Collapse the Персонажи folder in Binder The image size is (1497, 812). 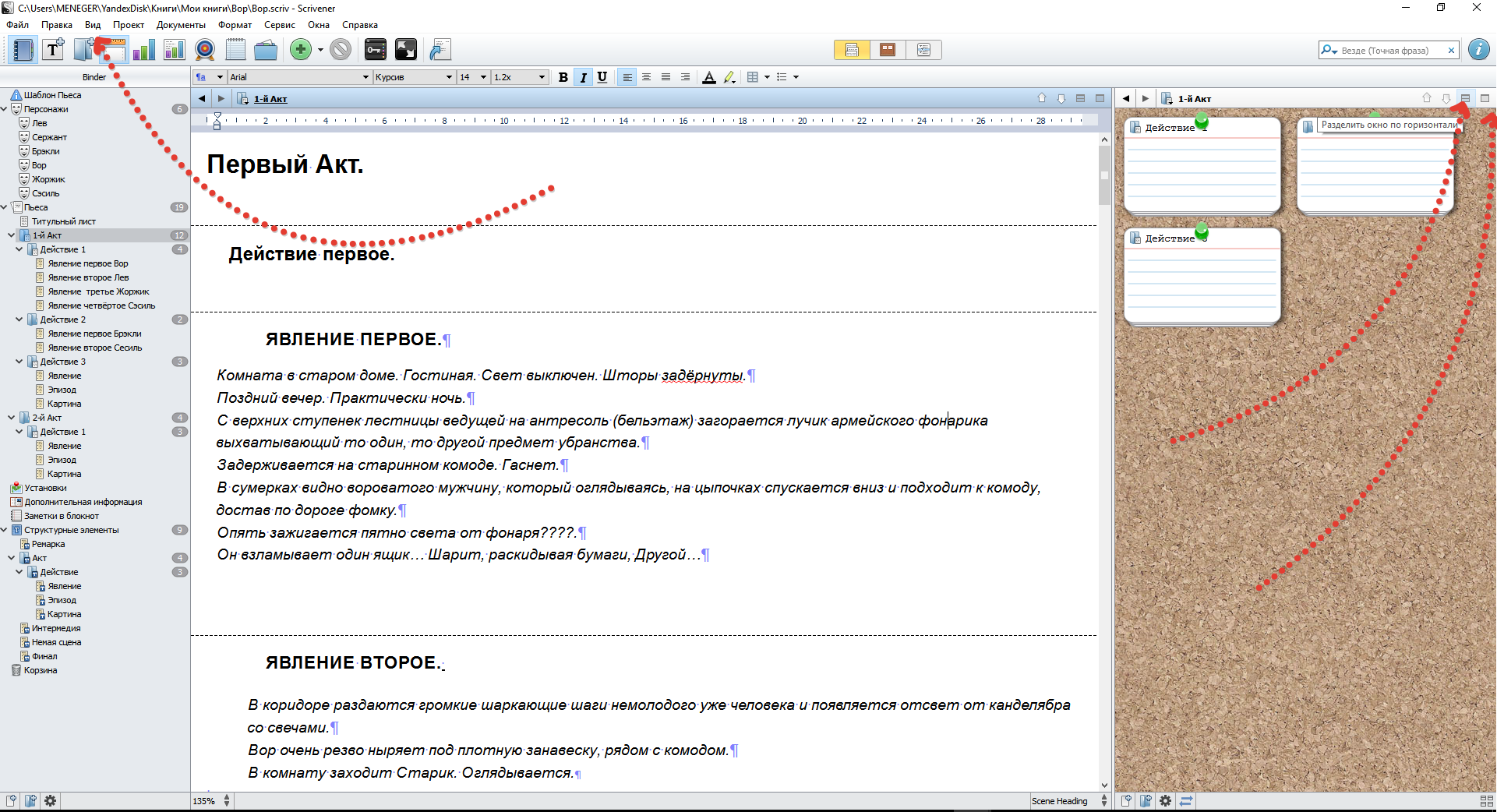5,109
